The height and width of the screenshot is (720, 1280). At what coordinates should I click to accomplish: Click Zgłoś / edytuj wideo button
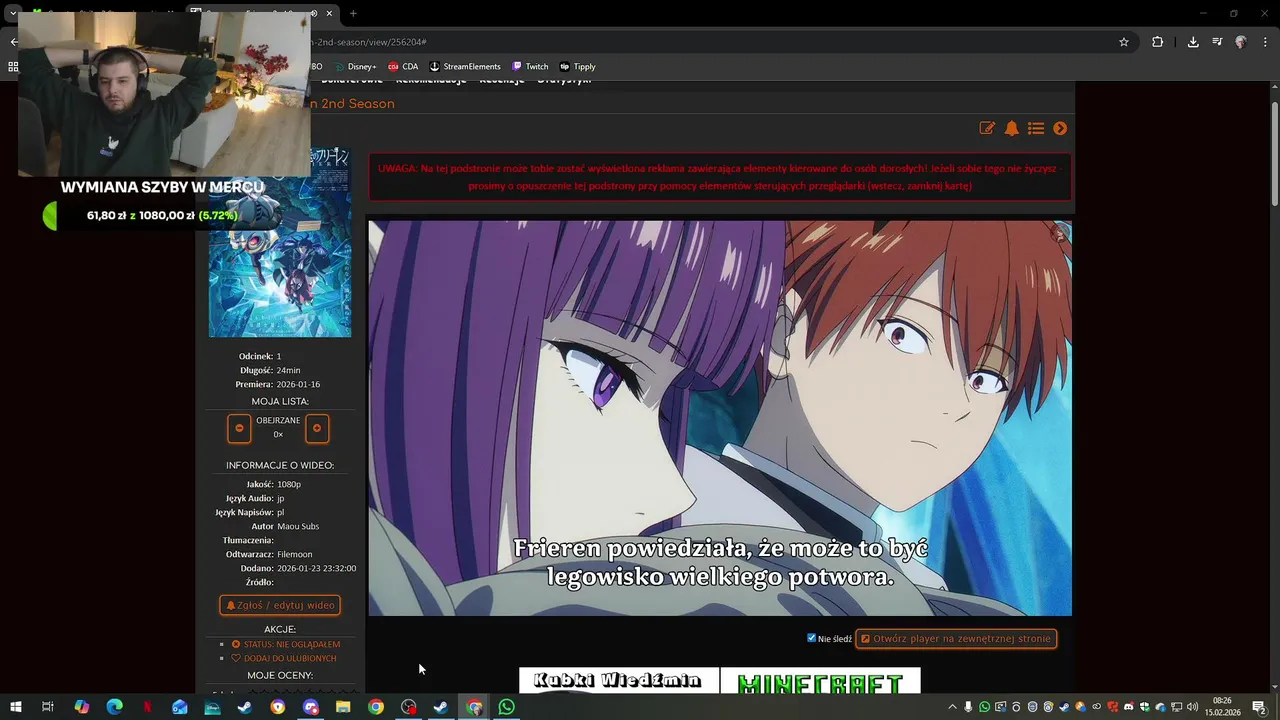[x=280, y=605]
